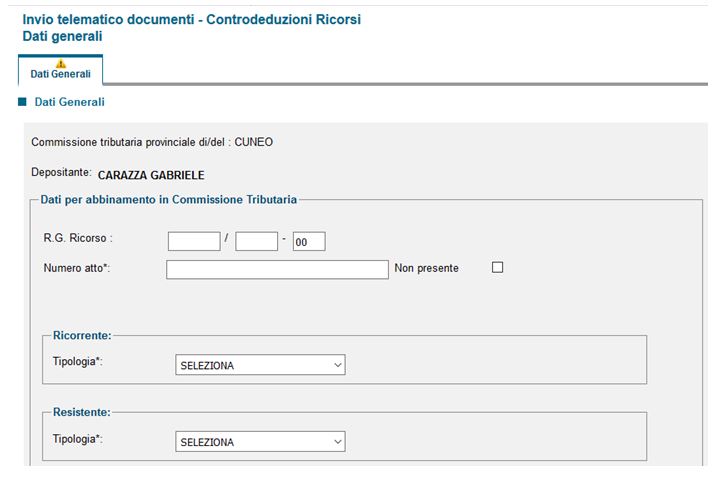This screenshot has width=718, height=488.
Task: Click the R.G. Ricorso field label
Action: click(x=78, y=239)
